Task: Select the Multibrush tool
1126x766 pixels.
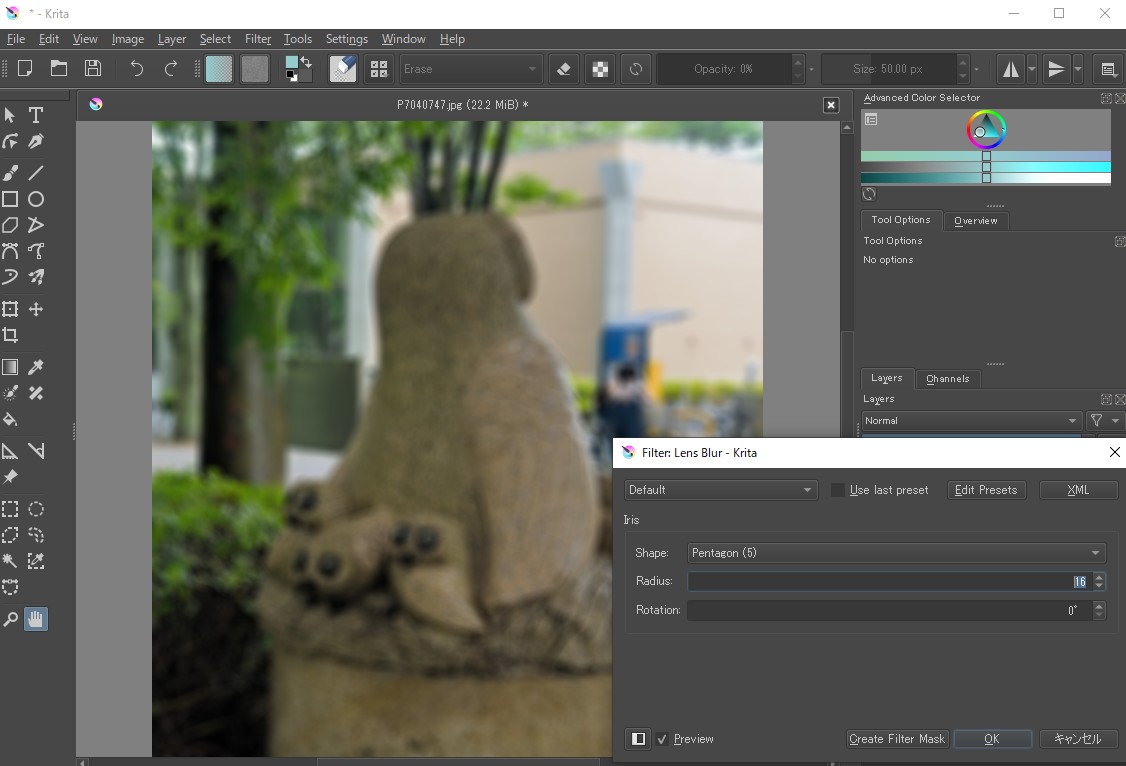Action: (36, 277)
